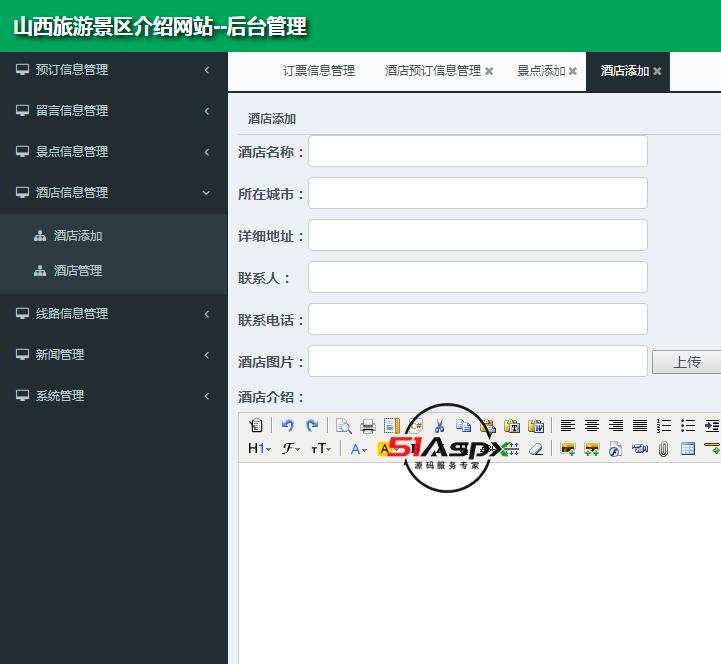Click the 上传 upload button
This screenshot has height=664, width=721.
point(687,362)
